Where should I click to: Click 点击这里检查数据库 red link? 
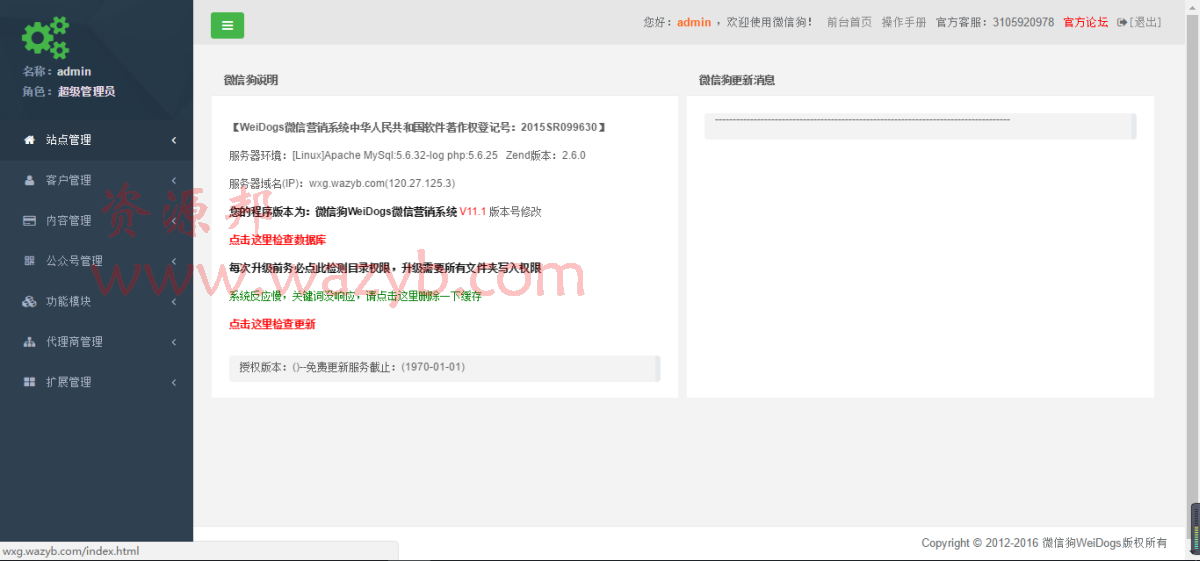(x=277, y=240)
